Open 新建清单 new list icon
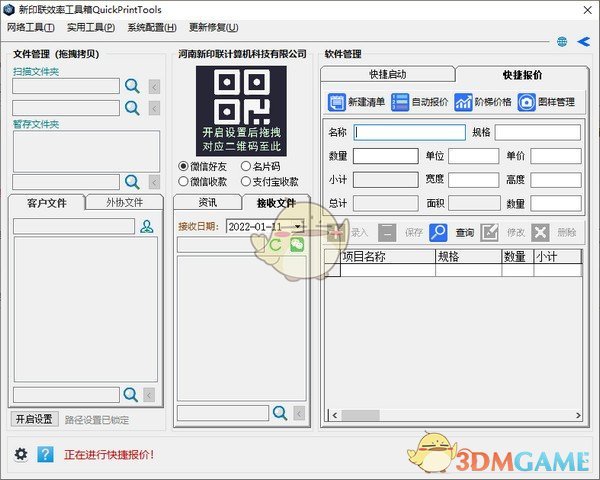 click(337, 102)
